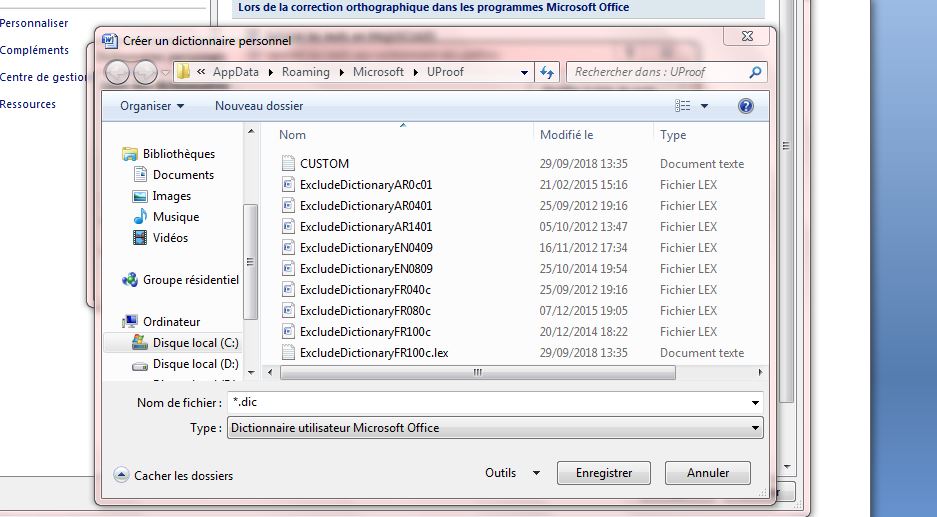
Task: Click the Rechercher dans UProof search box
Action: [x=657, y=72]
